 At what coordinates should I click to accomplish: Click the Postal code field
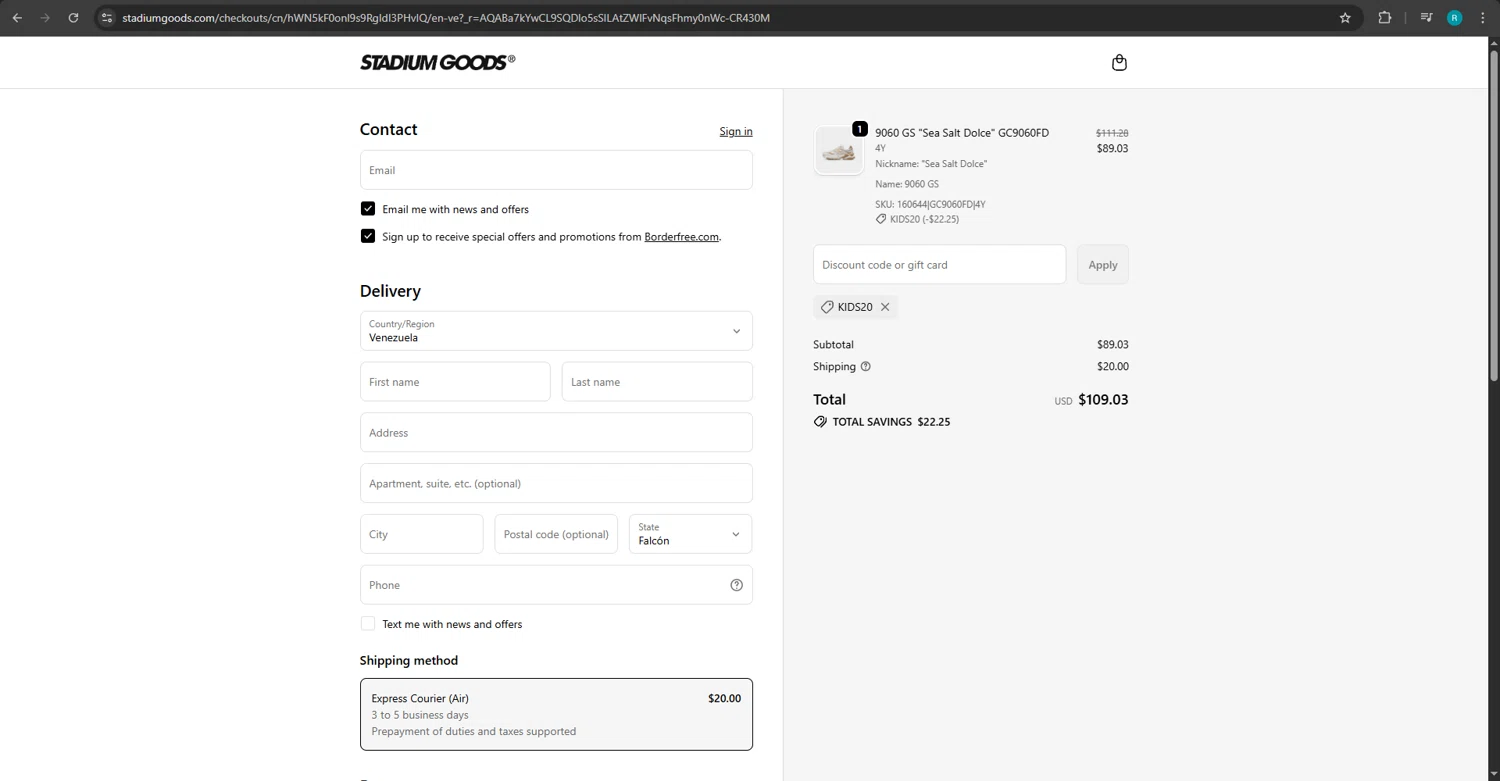point(556,534)
